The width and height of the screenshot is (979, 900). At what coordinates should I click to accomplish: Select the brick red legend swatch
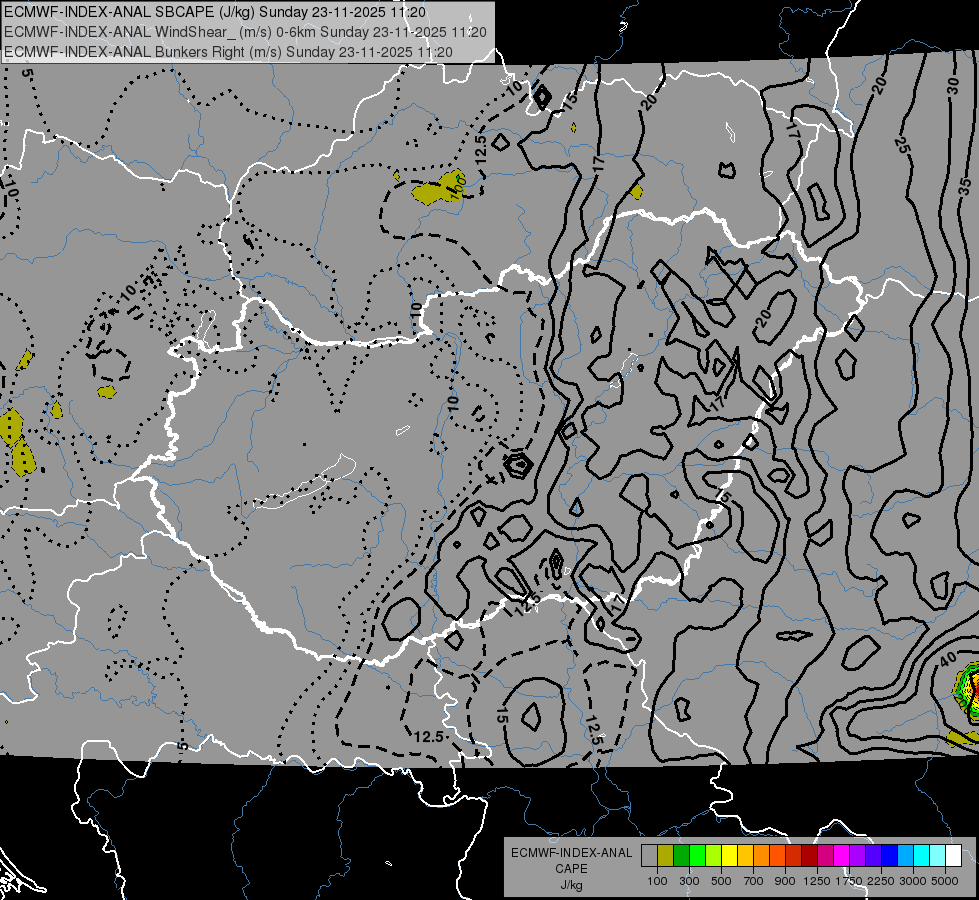click(794, 856)
